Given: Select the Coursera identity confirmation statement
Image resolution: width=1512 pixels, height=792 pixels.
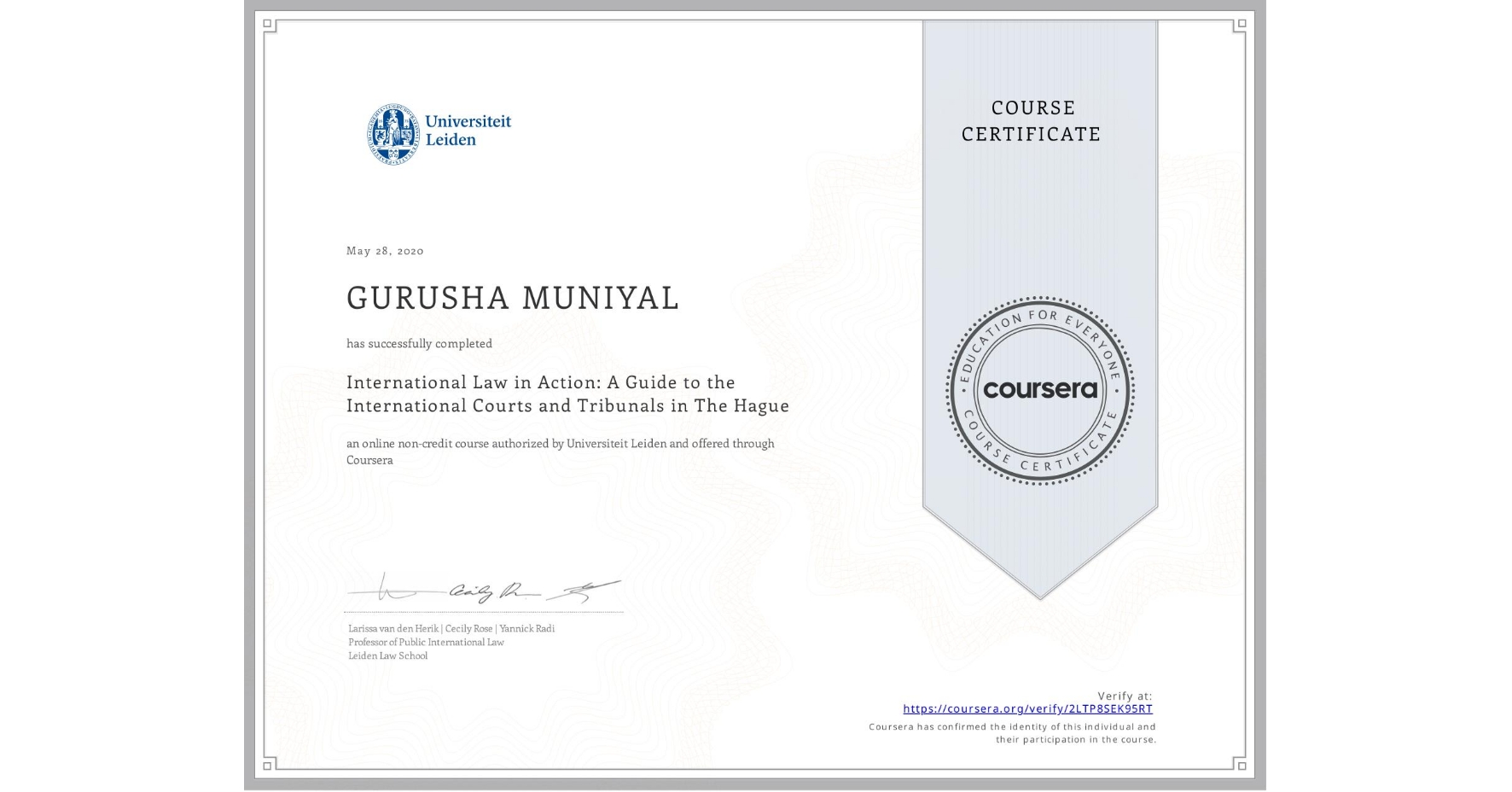Looking at the screenshot, I should (1012, 732).
